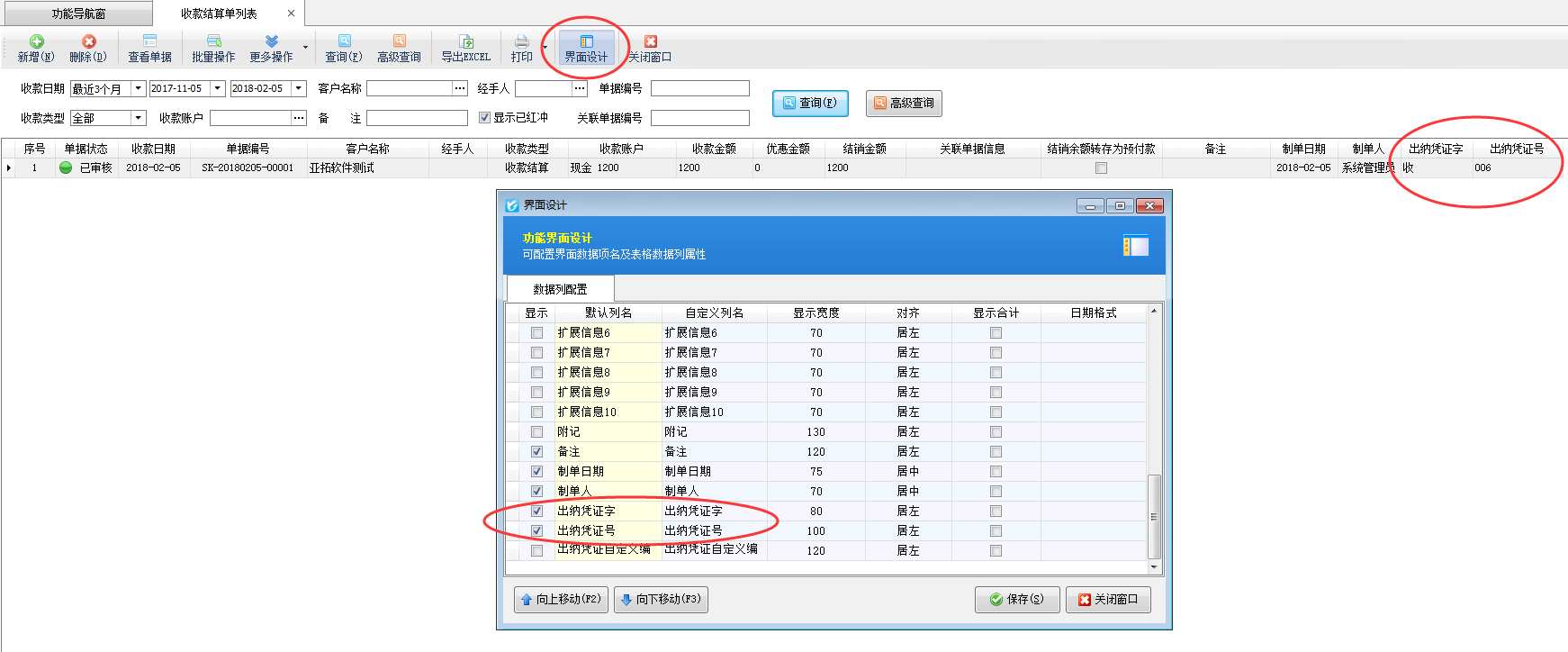
Task: Switch to the 功能导航窗 tab
Action: point(78,14)
